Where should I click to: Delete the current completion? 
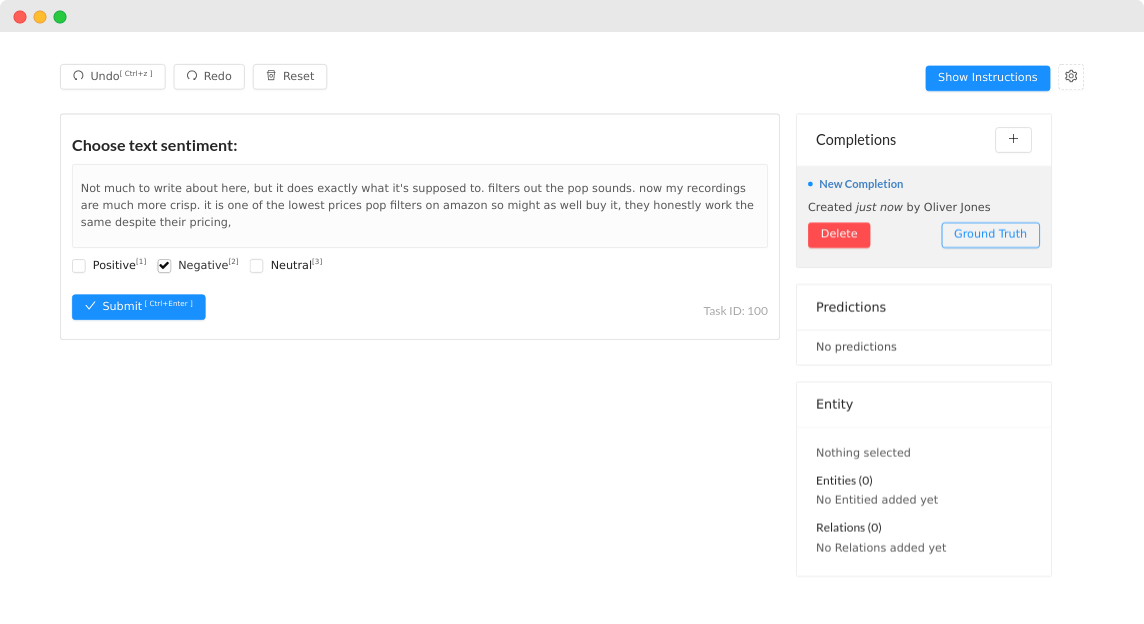click(x=839, y=235)
